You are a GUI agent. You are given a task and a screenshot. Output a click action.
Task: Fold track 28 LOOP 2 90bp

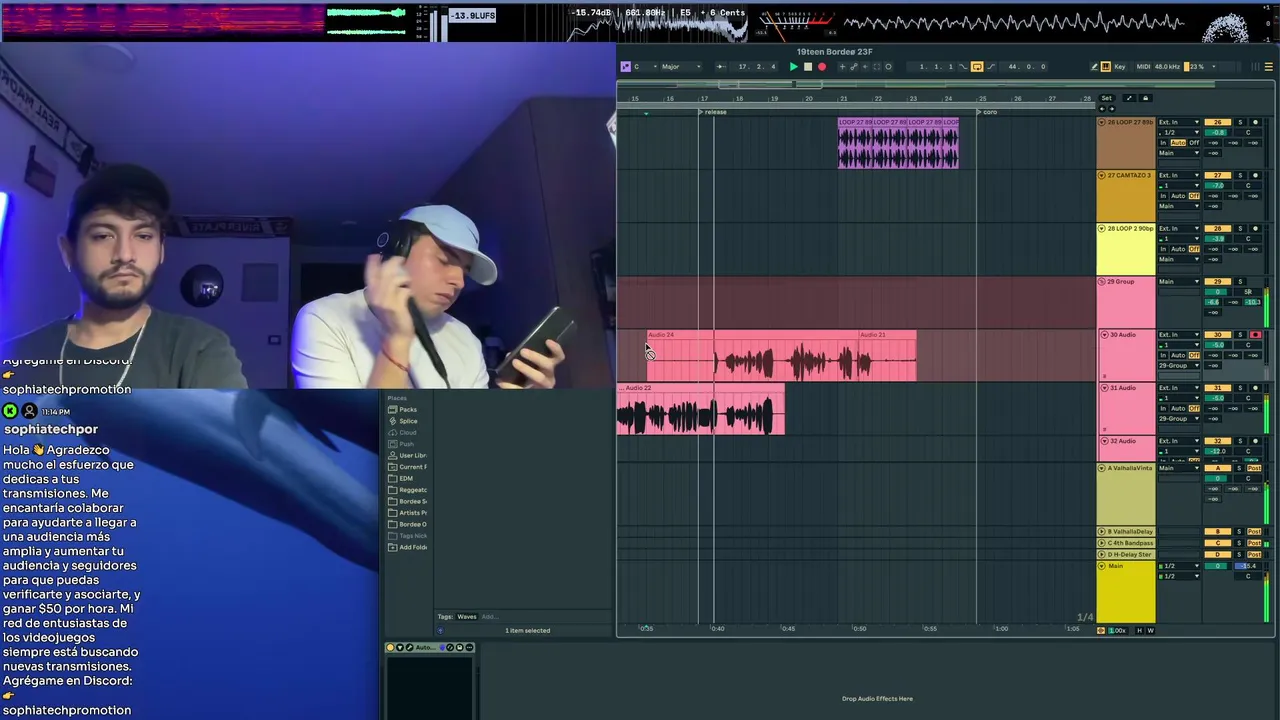point(1102,228)
